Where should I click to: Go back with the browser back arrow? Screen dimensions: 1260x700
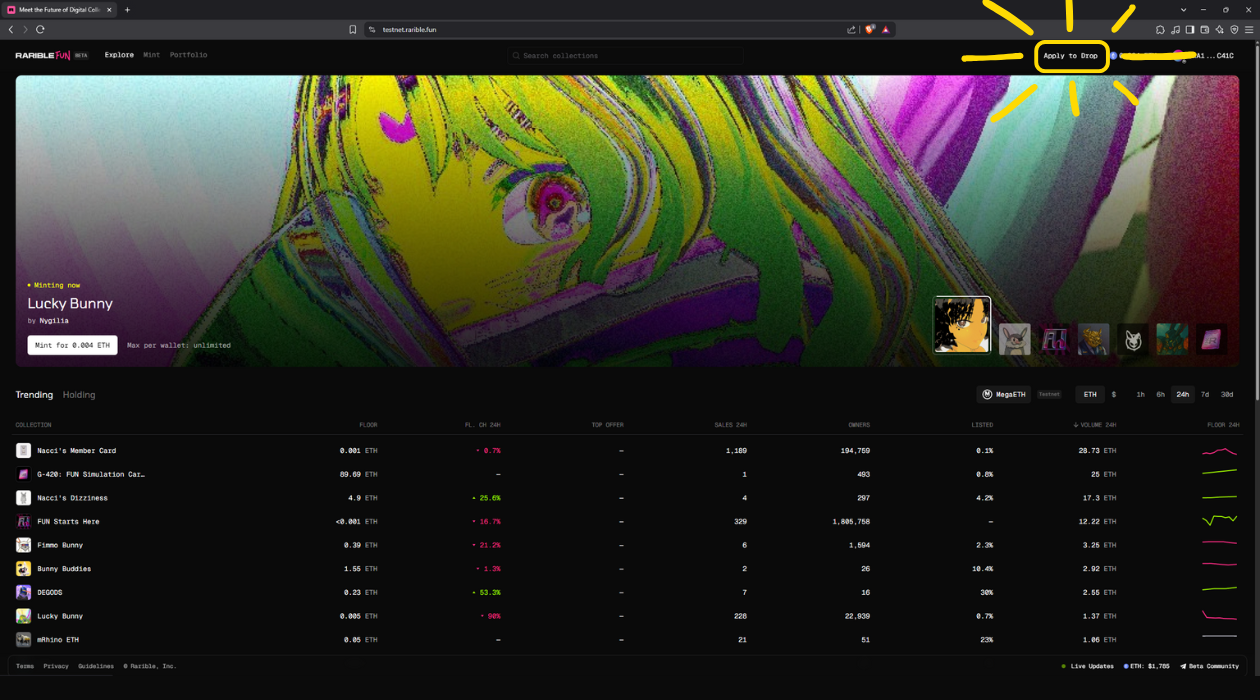coord(11,30)
